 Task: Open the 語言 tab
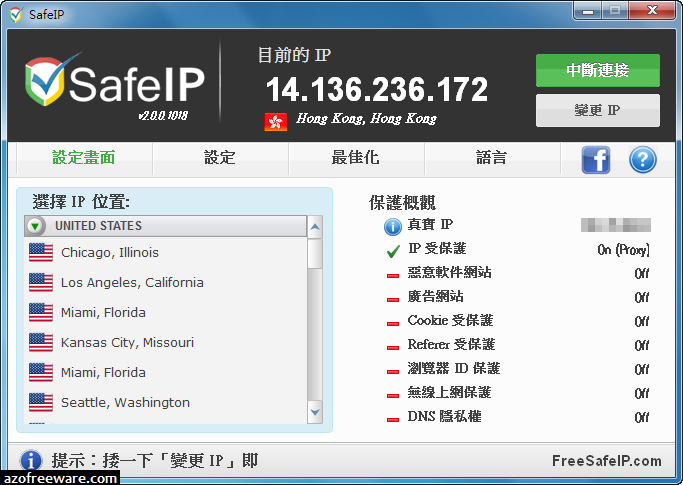pyautogui.click(x=492, y=158)
